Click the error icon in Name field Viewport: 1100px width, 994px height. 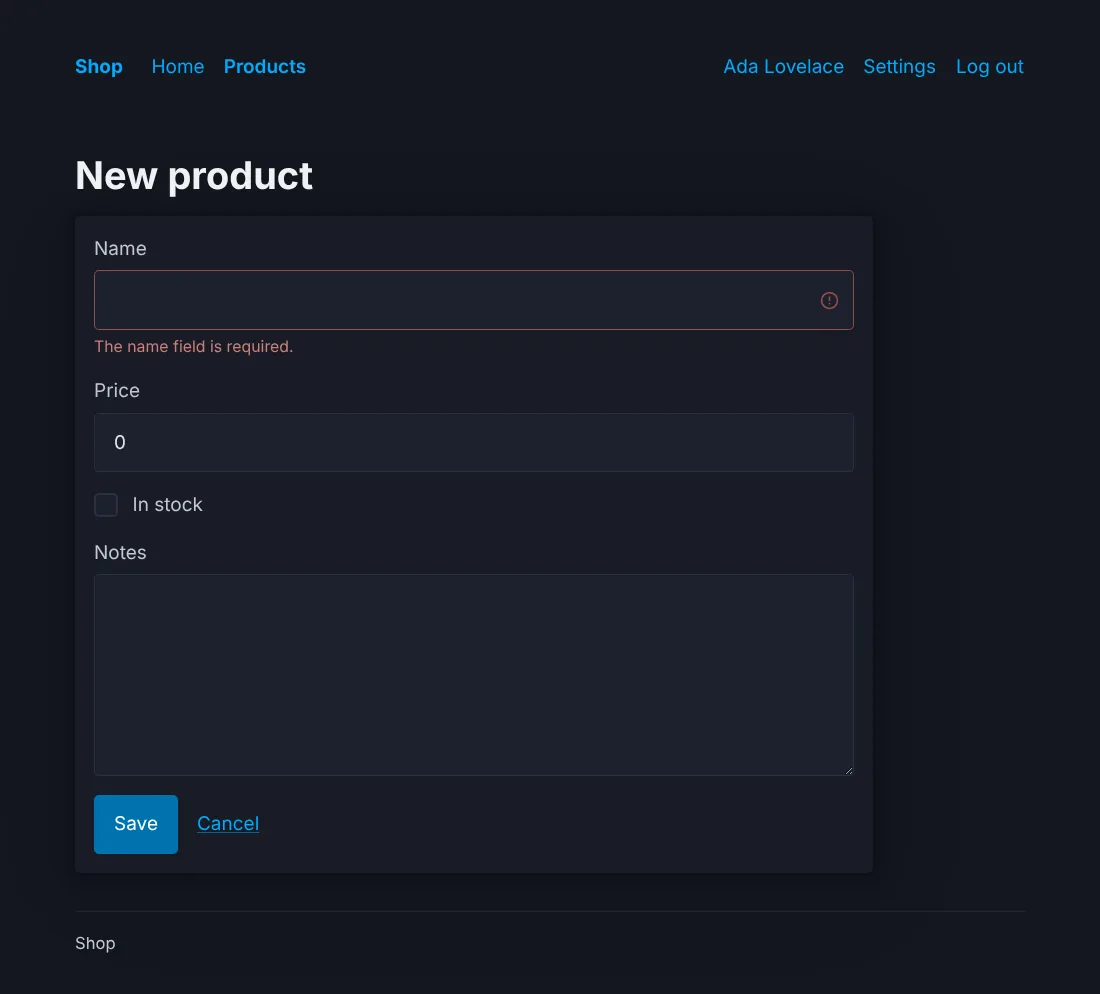click(x=829, y=300)
